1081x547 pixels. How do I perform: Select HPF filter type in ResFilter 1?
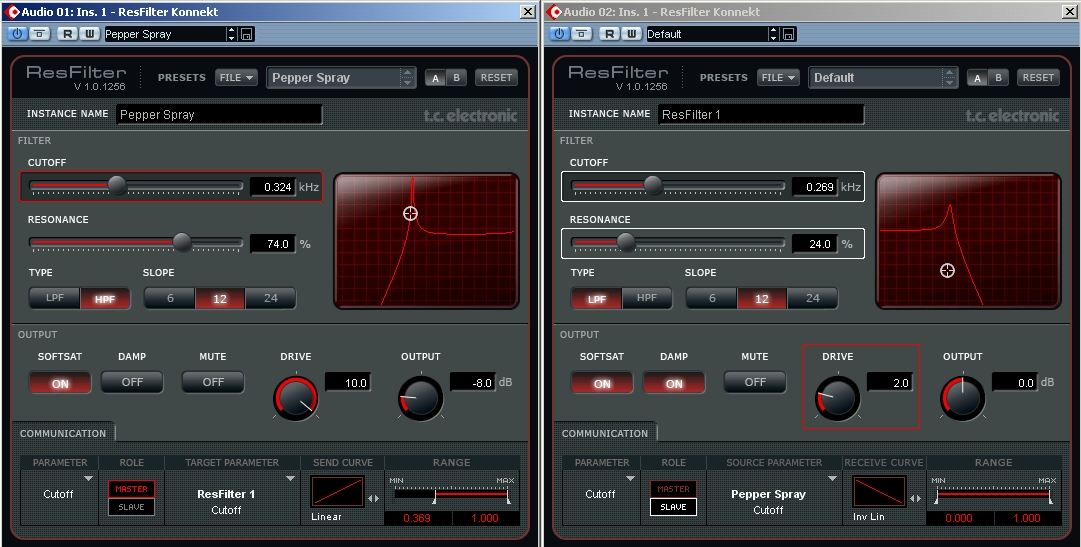point(647,299)
